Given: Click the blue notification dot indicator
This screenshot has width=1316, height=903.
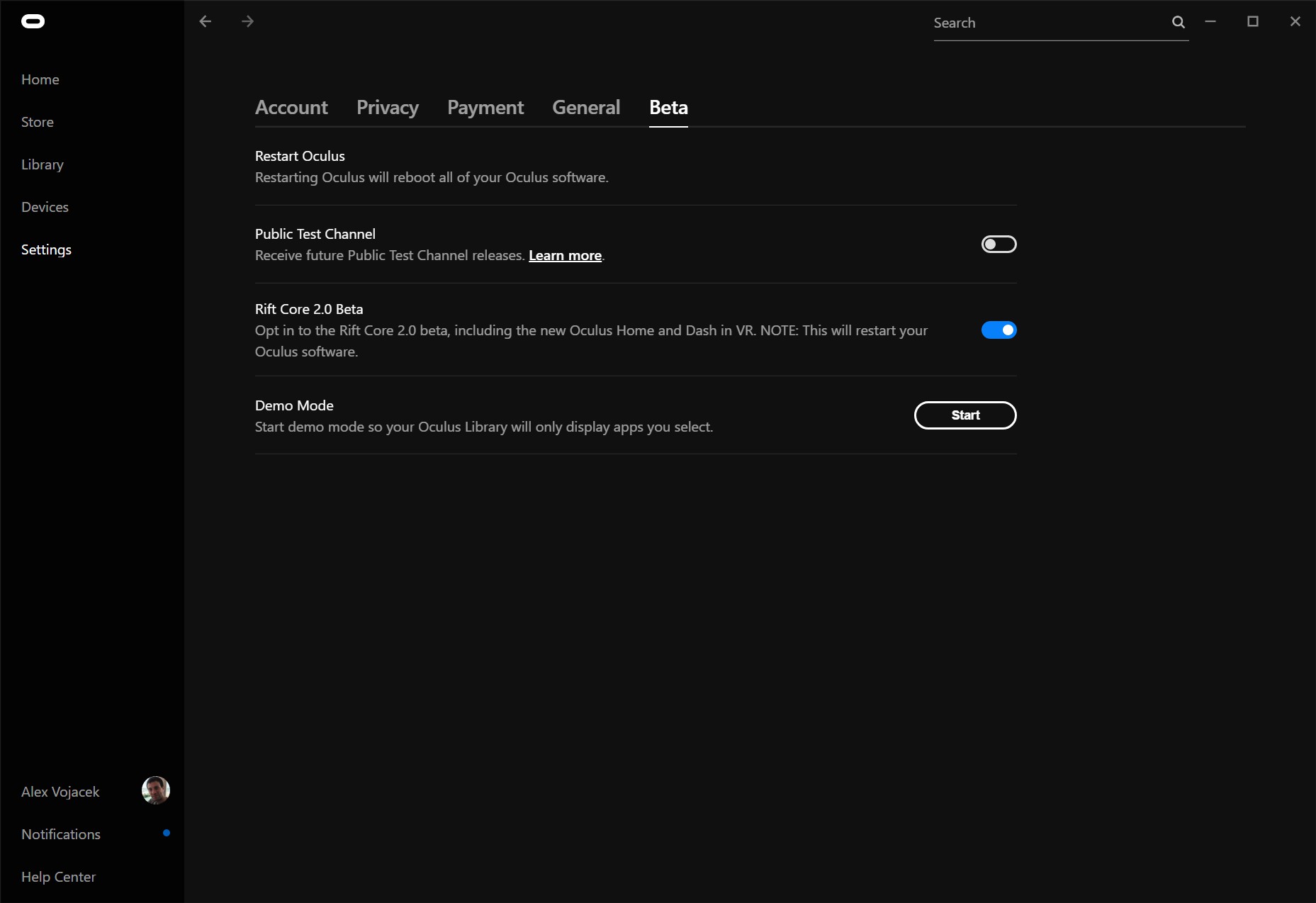Looking at the screenshot, I should pos(167,833).
